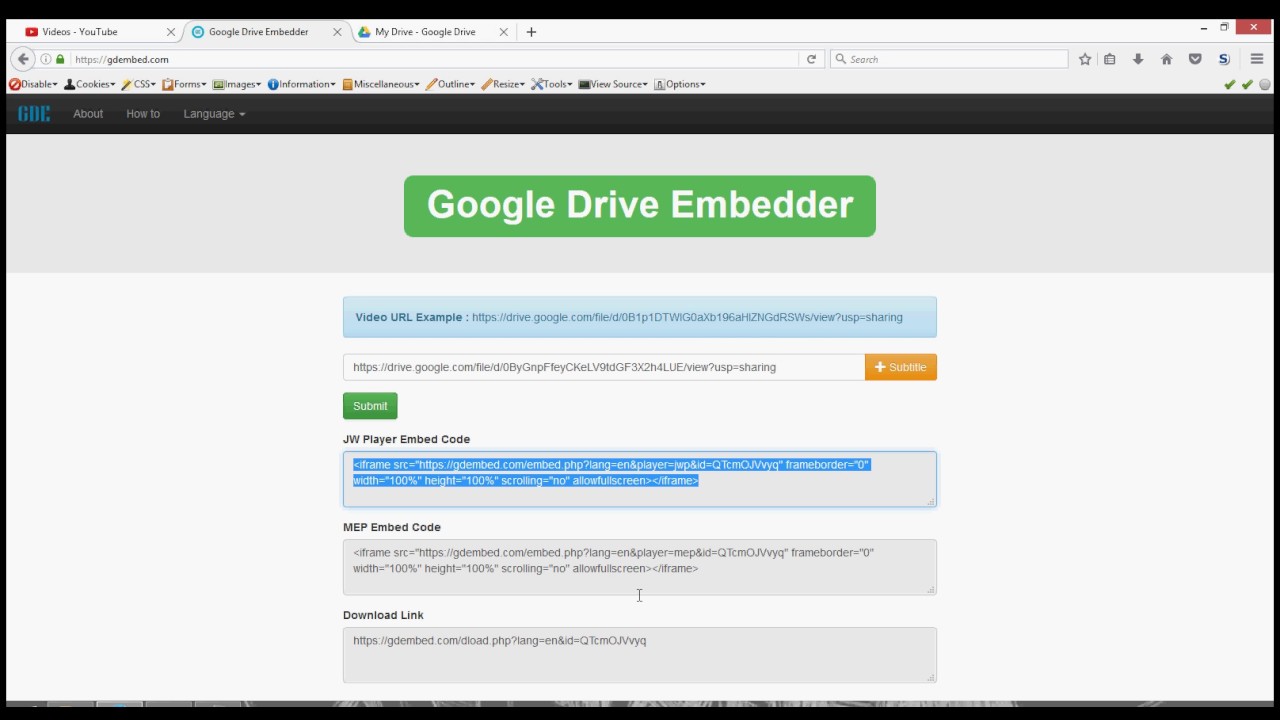
Task: Click the search magnifier icon
Action: pos(841,59)
